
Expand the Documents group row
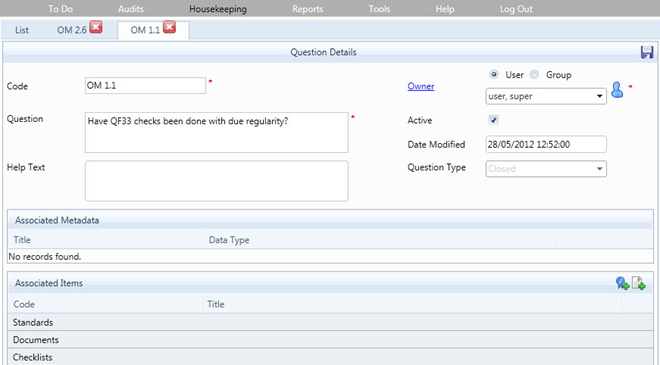[x=330, y=340]
